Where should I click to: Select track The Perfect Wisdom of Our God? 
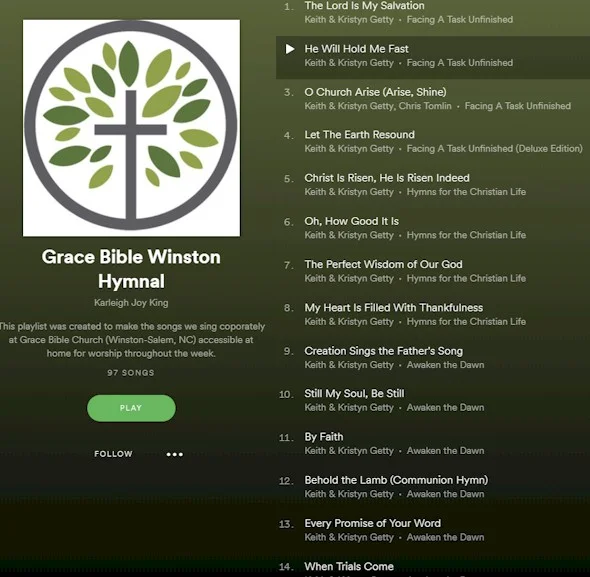point(383,264)
